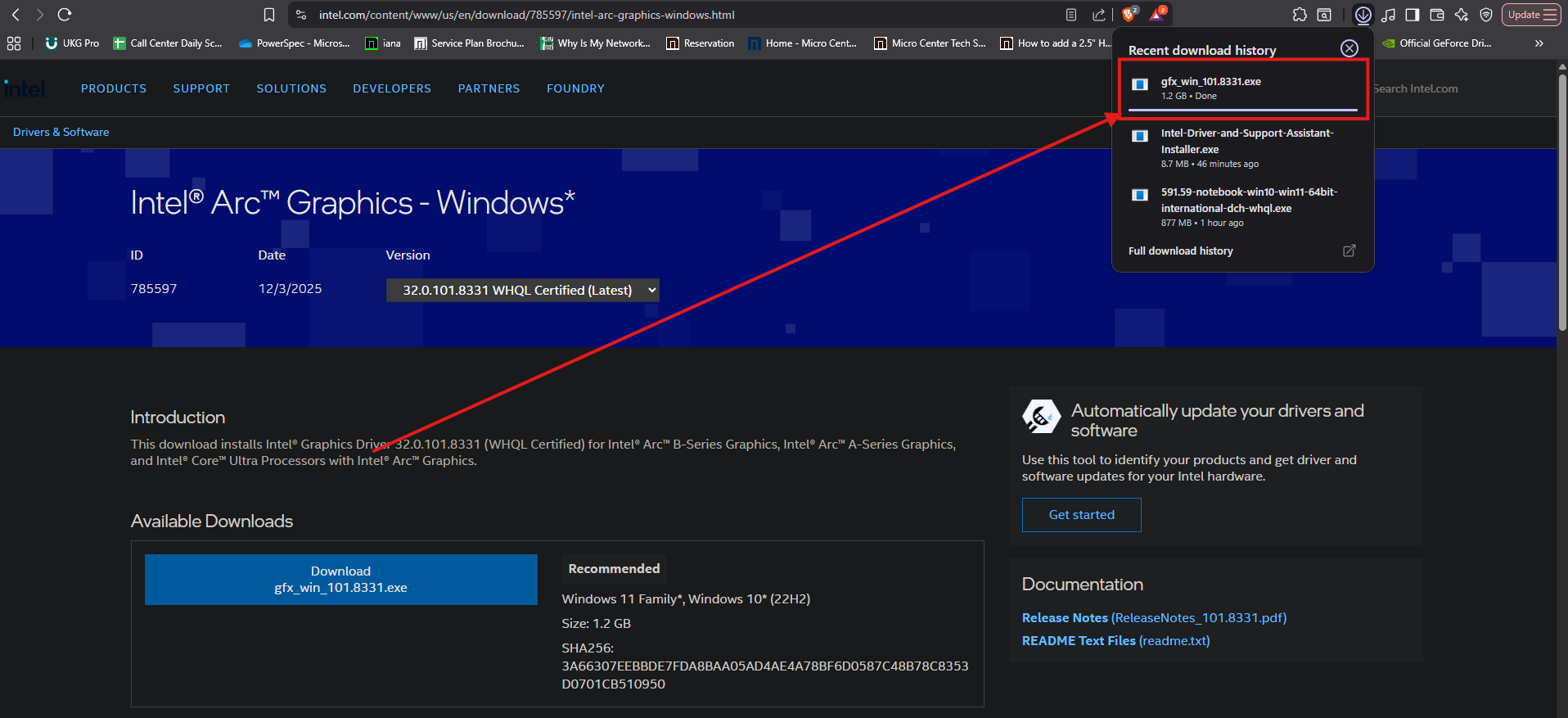Bookmark this page with the bookmark icon

pyautogui.click(x=269, y=15)
